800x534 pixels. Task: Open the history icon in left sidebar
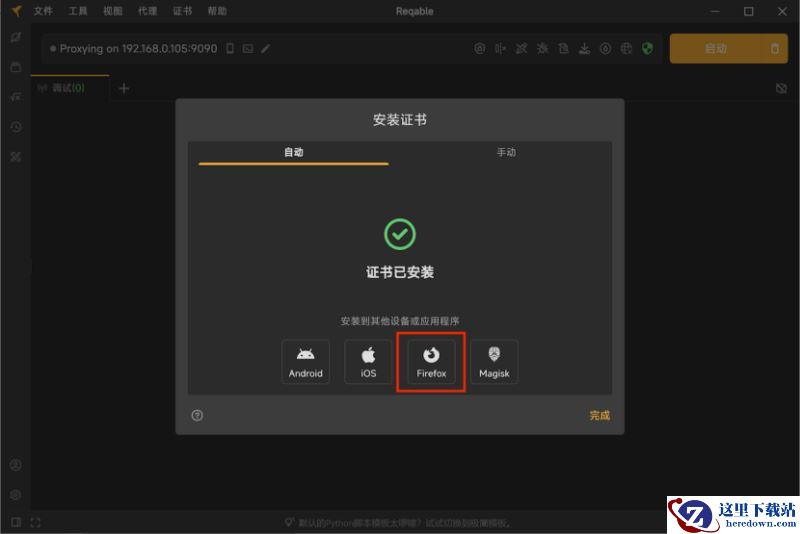15,127
